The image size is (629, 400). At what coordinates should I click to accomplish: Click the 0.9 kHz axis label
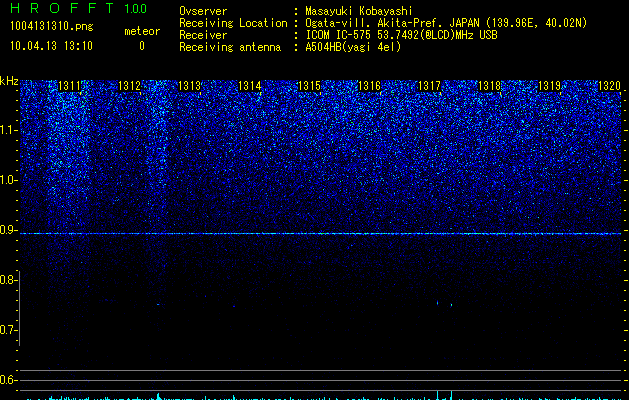[x=8, y=230]
